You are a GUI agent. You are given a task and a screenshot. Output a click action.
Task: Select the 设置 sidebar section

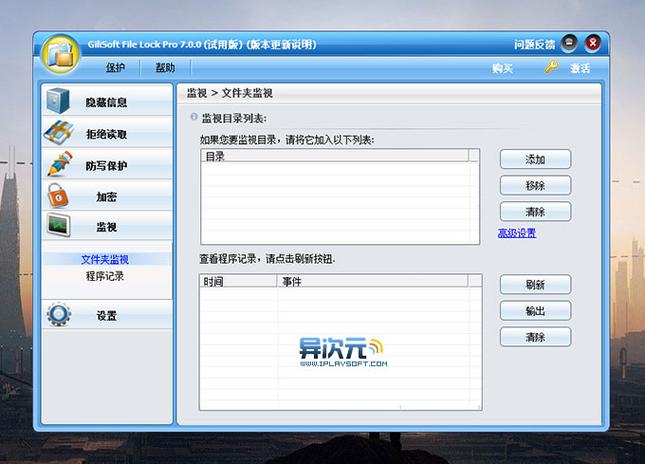click(107, 315)
